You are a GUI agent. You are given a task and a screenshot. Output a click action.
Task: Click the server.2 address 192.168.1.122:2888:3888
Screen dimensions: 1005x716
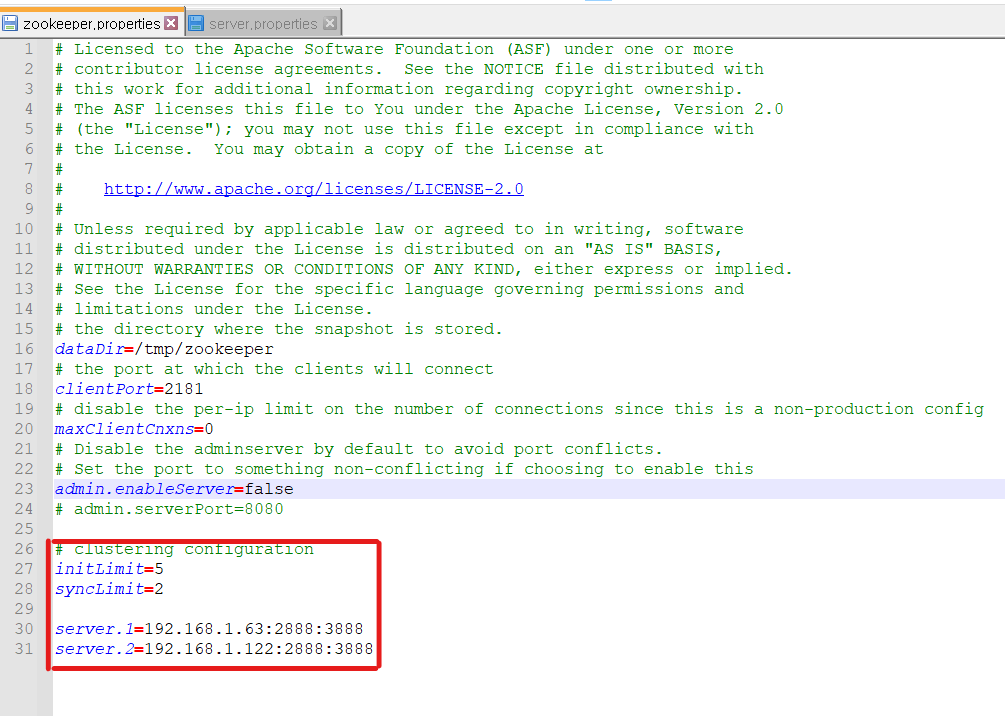pos(259,649)
